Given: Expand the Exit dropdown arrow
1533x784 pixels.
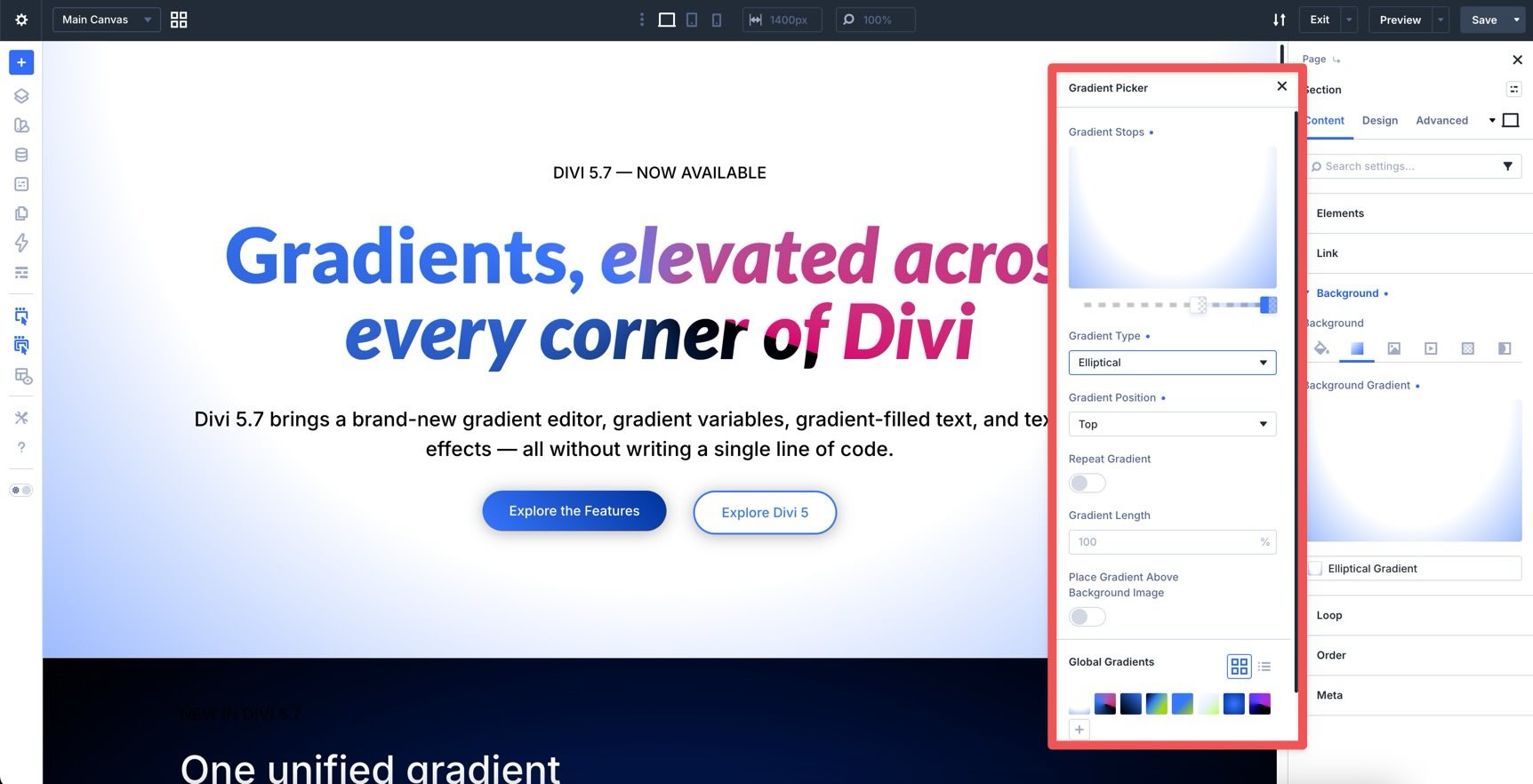Looking at the screenshot, I should tap(1349, 20).
